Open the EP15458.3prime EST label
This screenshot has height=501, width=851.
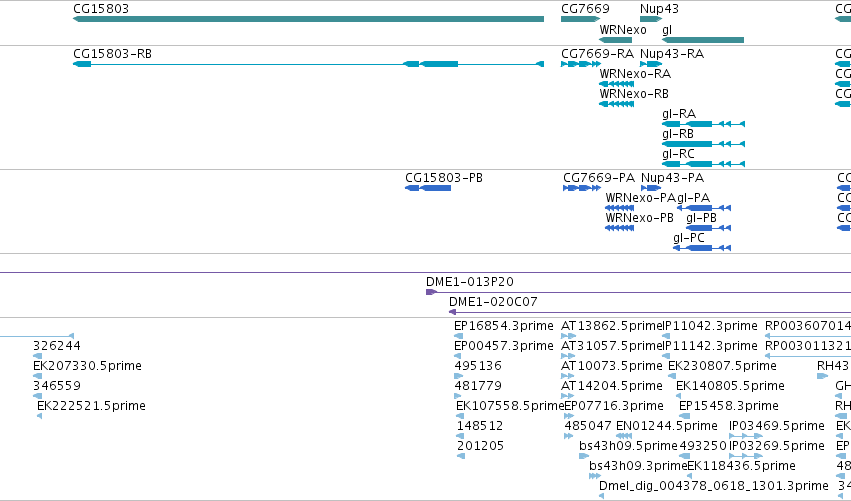(x=729, y=407)
